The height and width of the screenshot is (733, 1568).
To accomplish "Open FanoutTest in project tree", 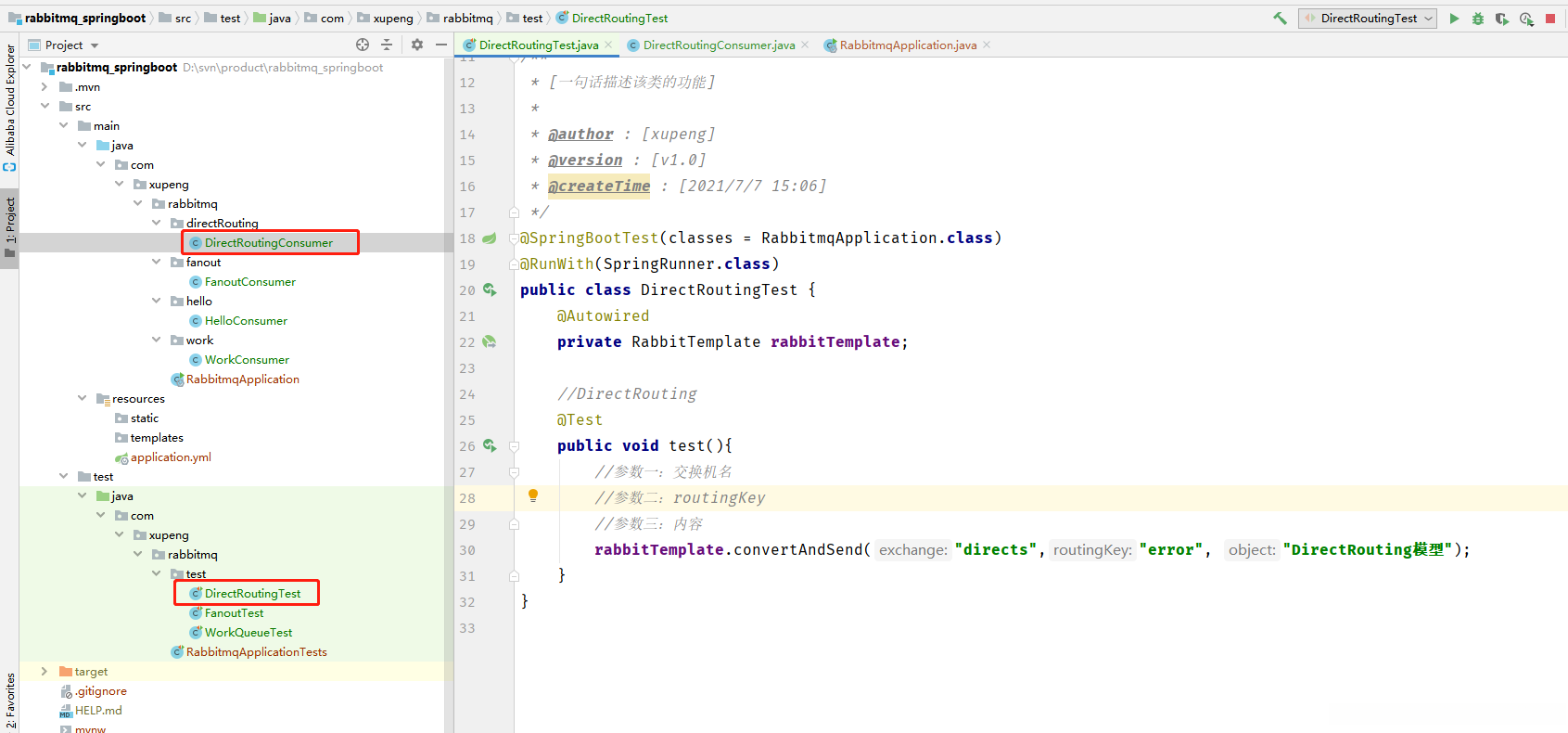I will click(x=234, y=612).
